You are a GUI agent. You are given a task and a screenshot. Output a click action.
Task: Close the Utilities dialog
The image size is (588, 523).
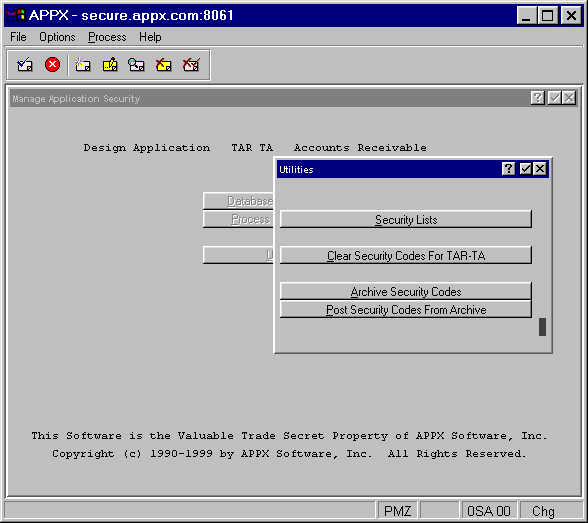coord(540,169)
